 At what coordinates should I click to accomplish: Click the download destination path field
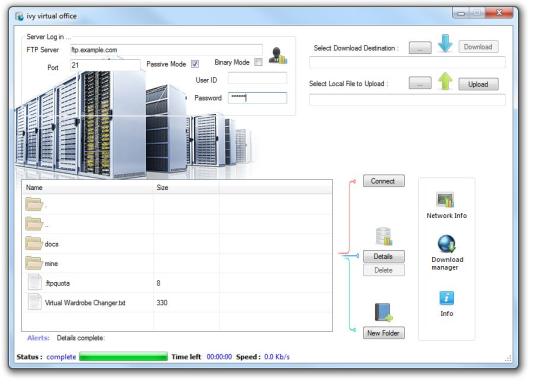[x=407, y=62]
